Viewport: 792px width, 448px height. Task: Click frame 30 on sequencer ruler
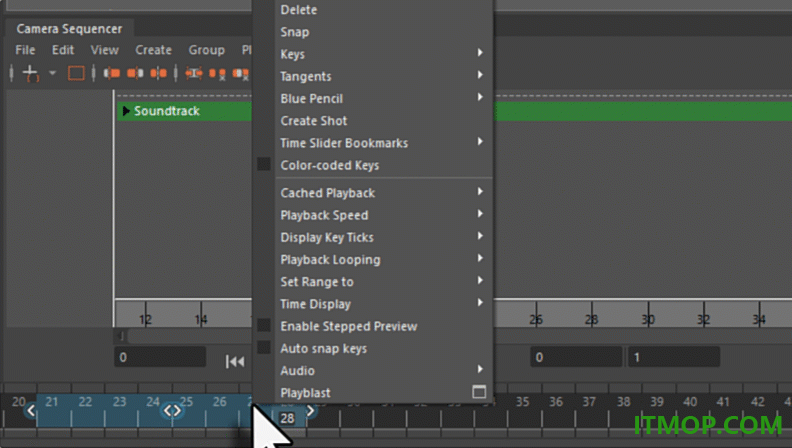click(648, 319)
